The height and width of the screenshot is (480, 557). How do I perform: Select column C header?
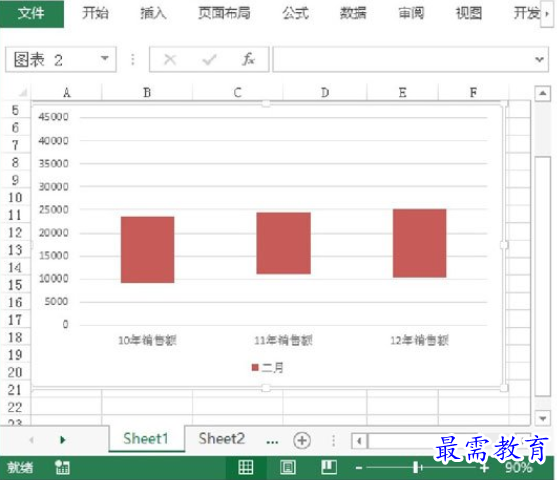pyautogui.click(x=238, y=93)
